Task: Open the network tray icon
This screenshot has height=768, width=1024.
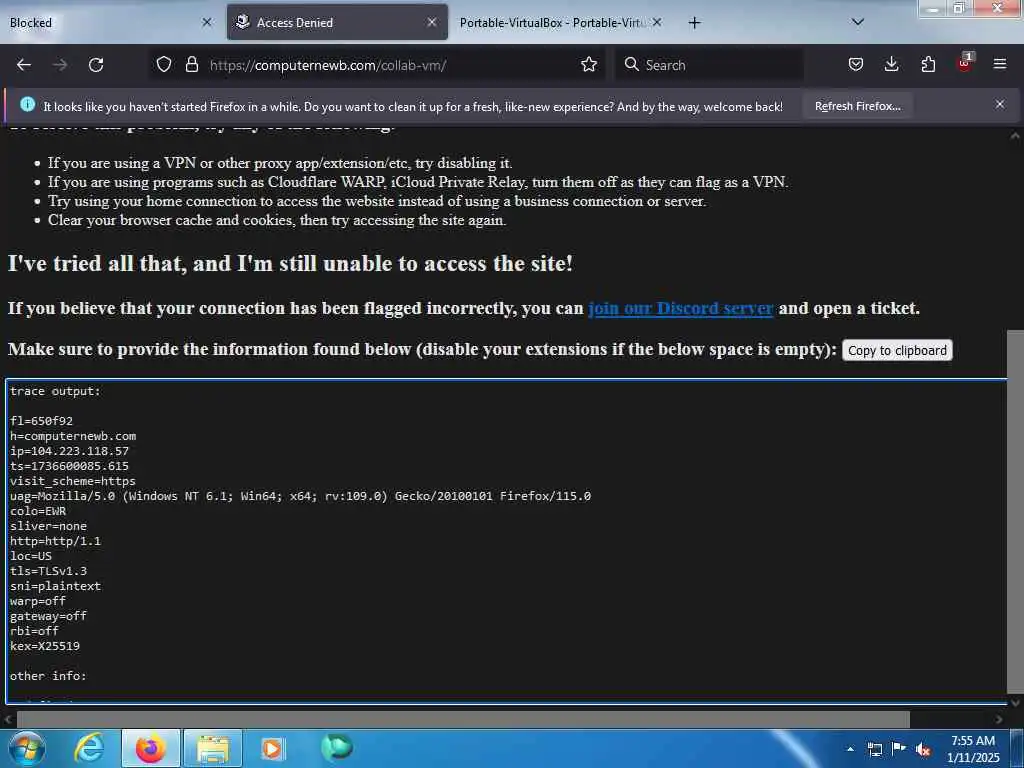Action: coord(874,749)
